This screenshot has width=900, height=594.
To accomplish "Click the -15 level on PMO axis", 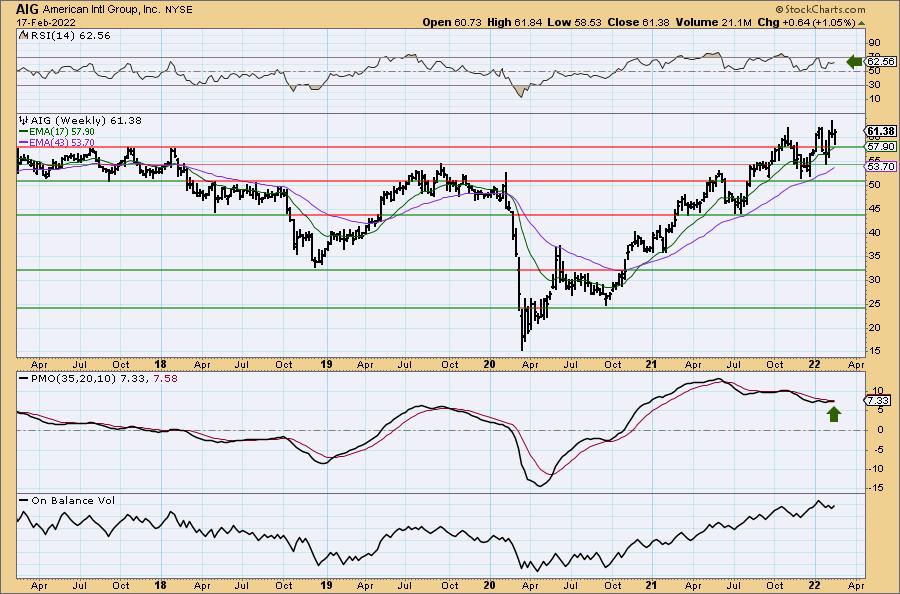I will (x=875, y=487).
